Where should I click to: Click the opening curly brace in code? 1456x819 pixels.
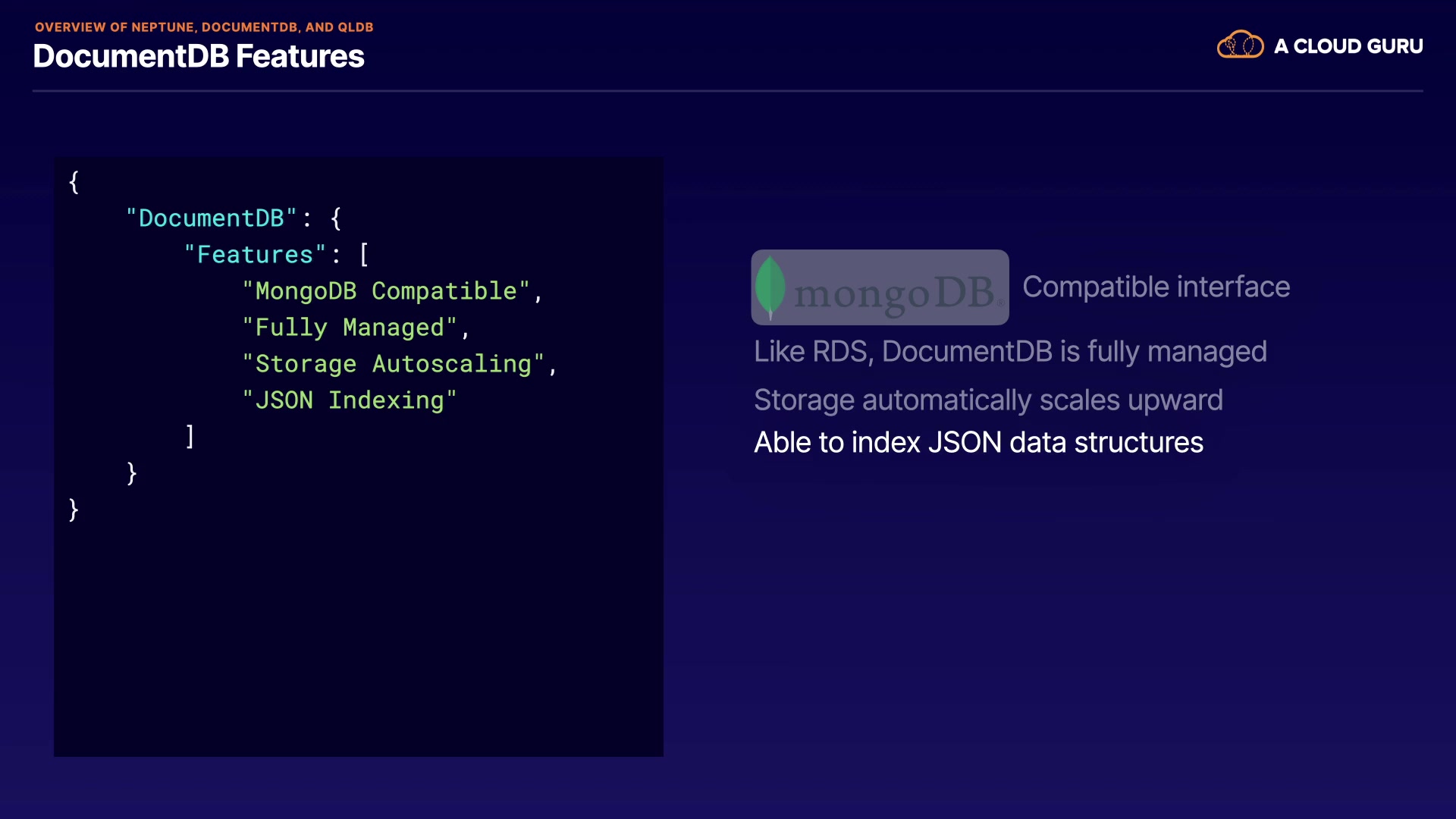[x=74, y=182]
